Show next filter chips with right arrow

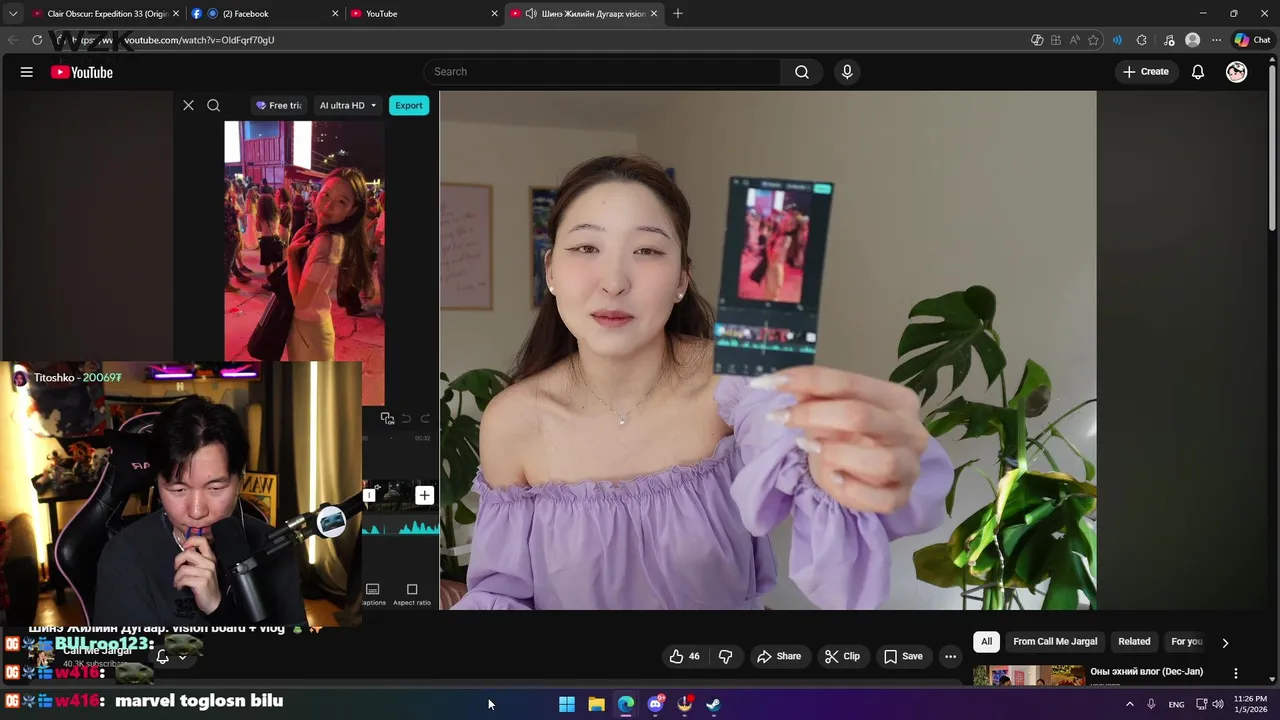(1225, 642)
